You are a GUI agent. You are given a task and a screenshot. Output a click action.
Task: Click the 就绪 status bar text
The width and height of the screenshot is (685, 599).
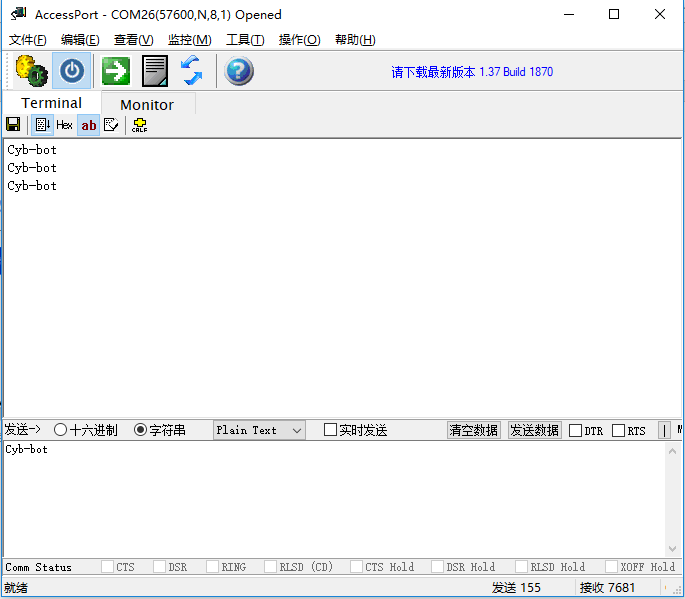pos(16,588)
